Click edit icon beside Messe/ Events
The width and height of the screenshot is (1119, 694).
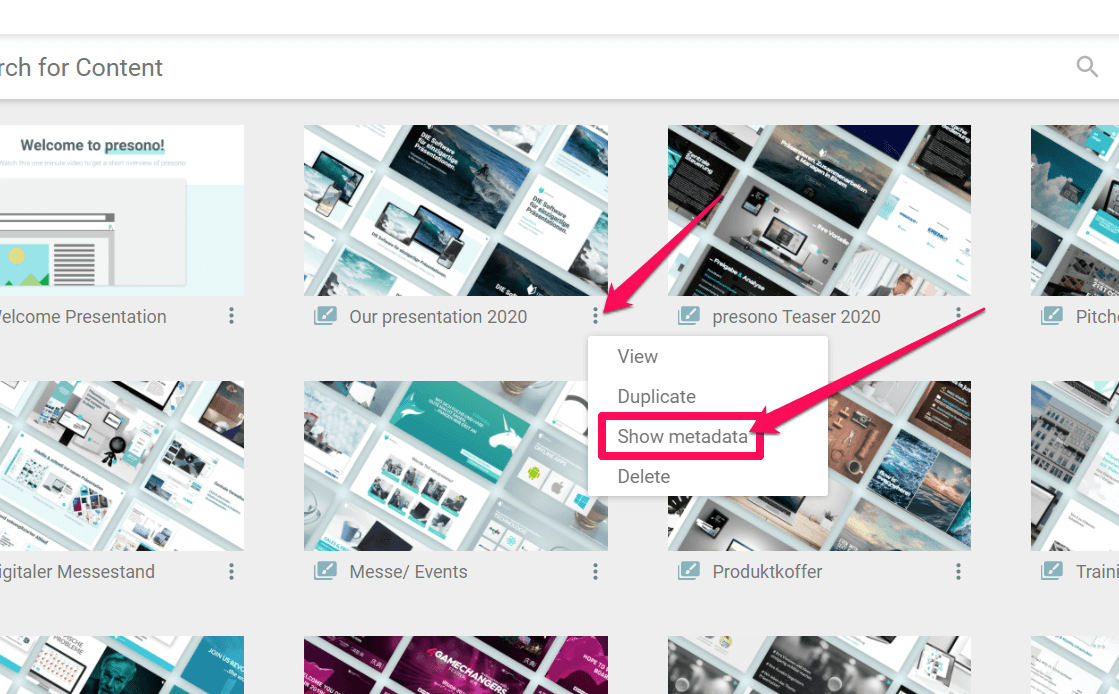click(325, 570)
